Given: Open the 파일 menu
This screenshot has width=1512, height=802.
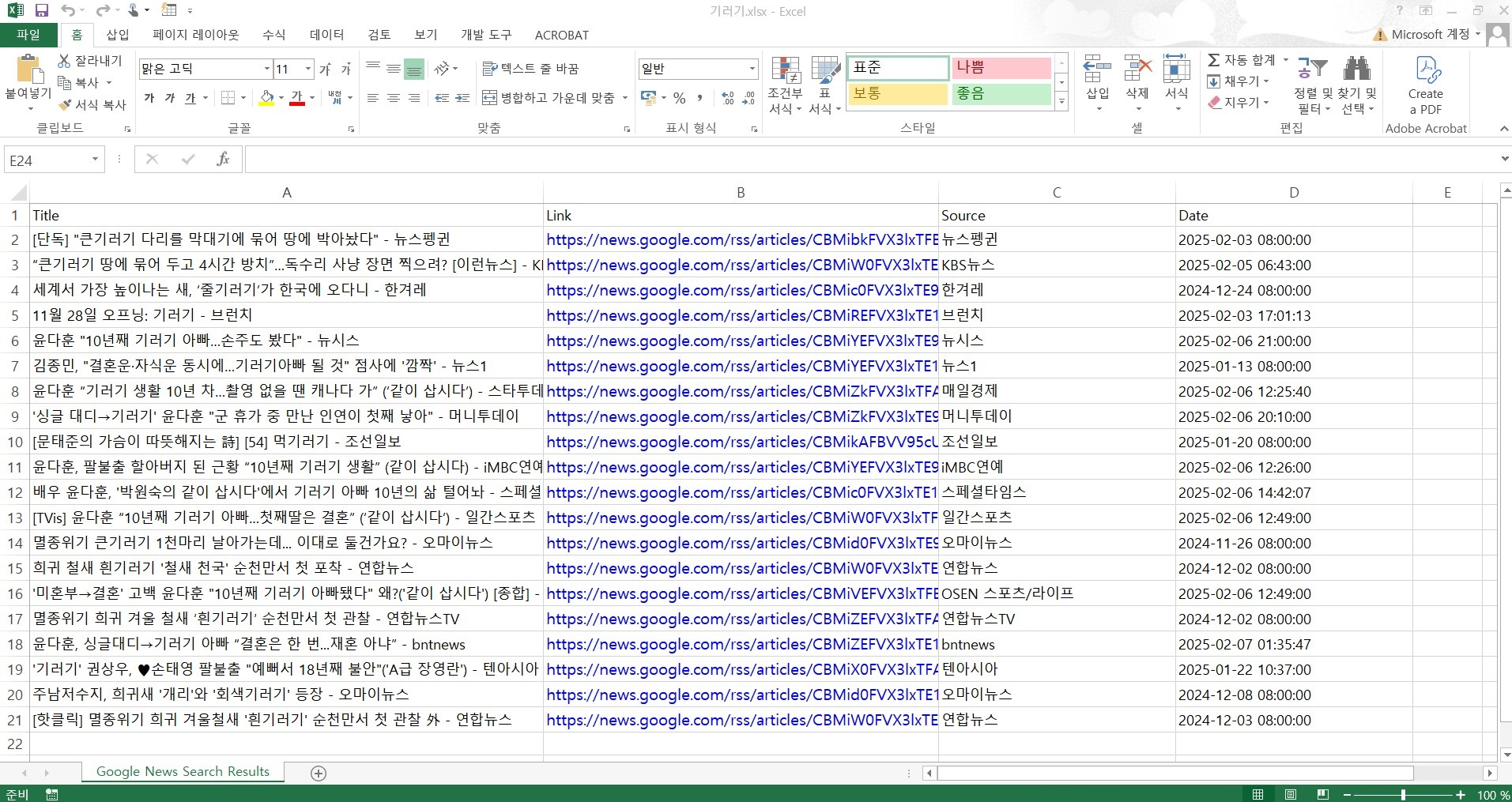Looking at the screenshot, I should tap(28, 35).
